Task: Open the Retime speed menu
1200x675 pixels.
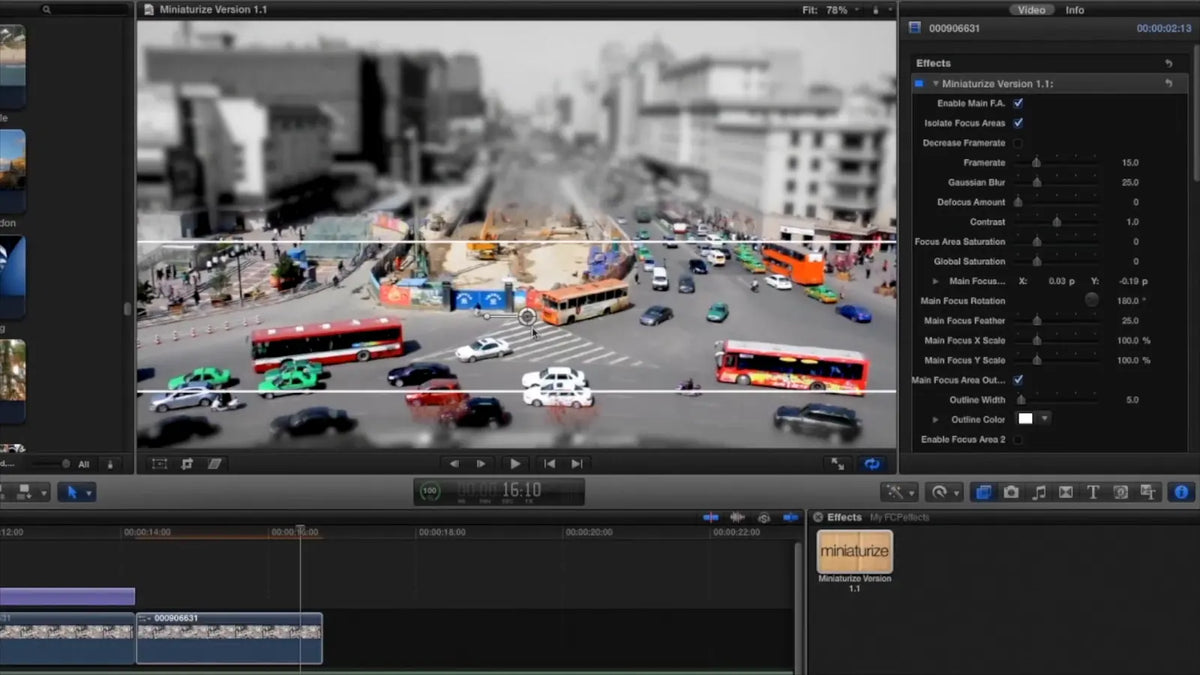Action: coord(945,492)
